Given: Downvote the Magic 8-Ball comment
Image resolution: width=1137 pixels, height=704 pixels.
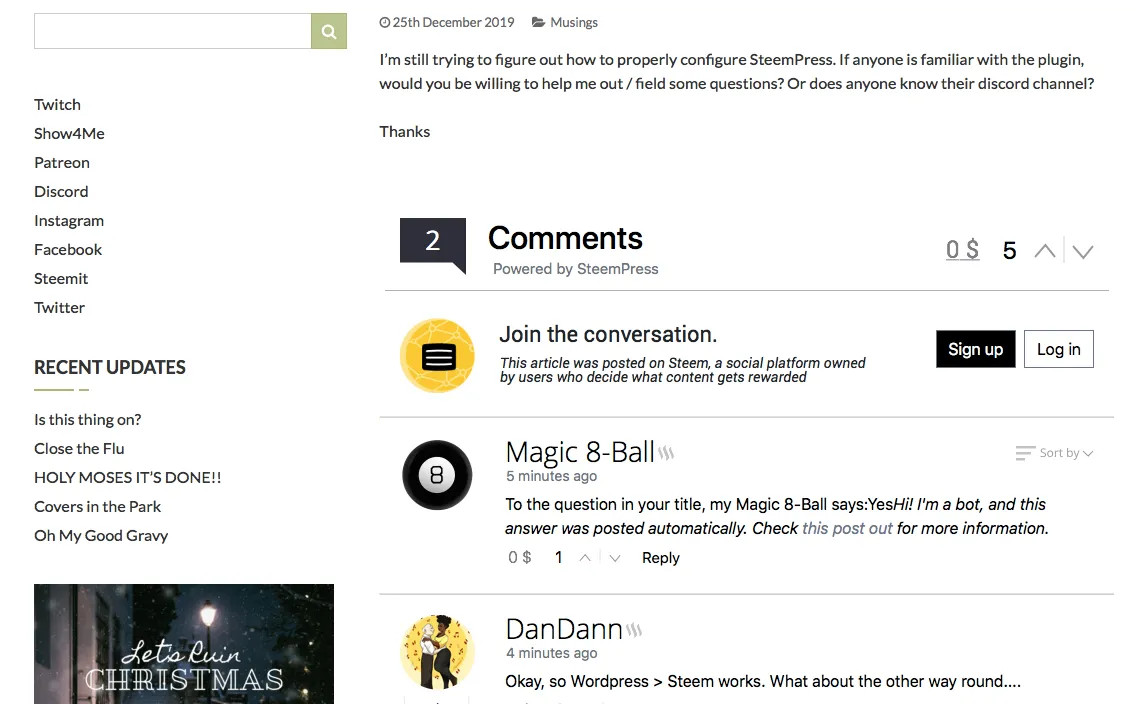Looking at the screenshot, I should click(615, 558).
